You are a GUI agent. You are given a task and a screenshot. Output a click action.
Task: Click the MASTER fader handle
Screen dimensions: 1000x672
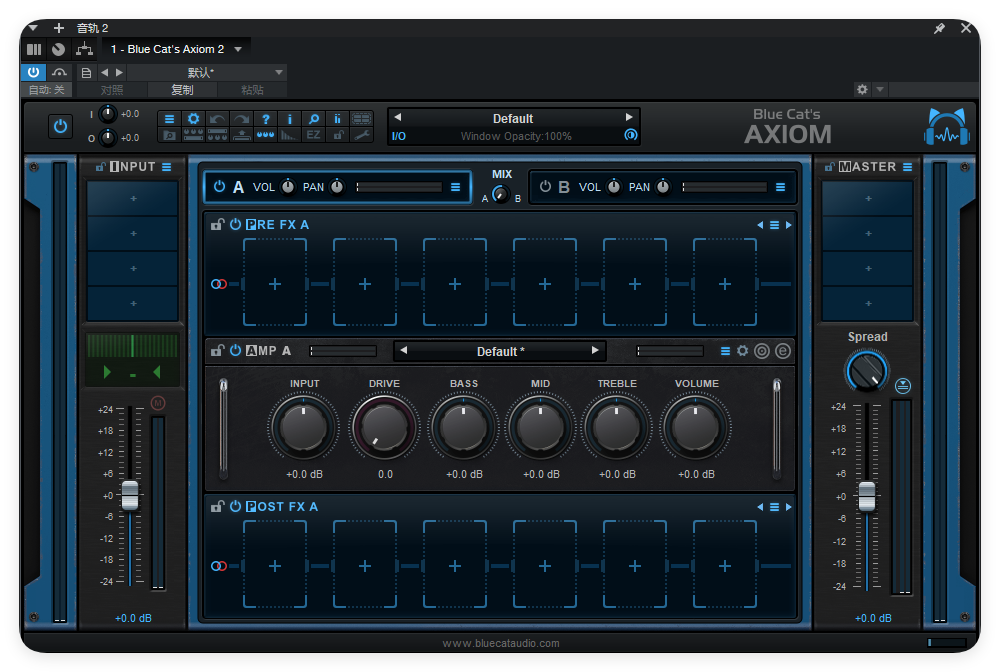[x=867, y=497]
